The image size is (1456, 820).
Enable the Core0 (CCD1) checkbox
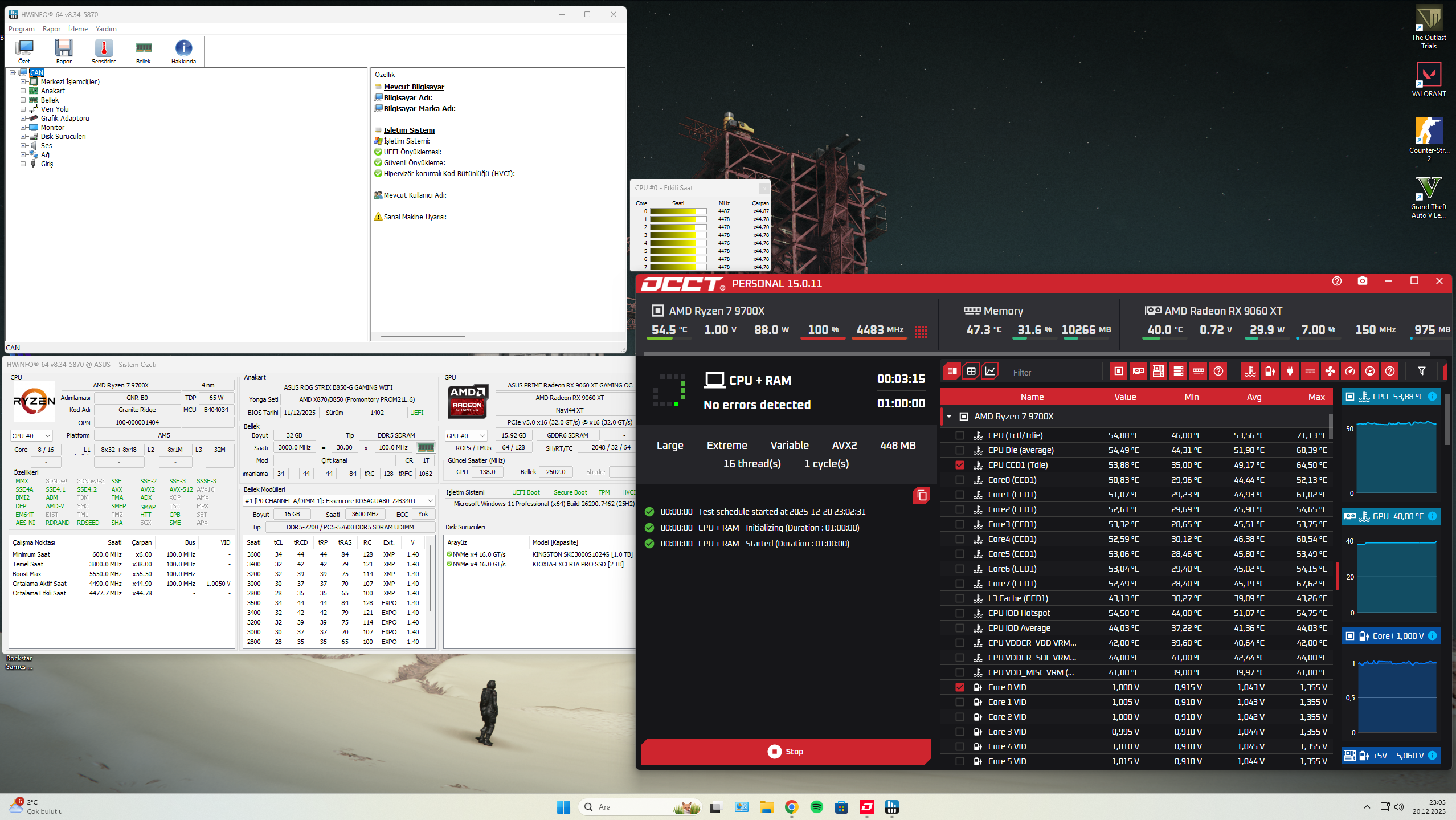point(960,480)
